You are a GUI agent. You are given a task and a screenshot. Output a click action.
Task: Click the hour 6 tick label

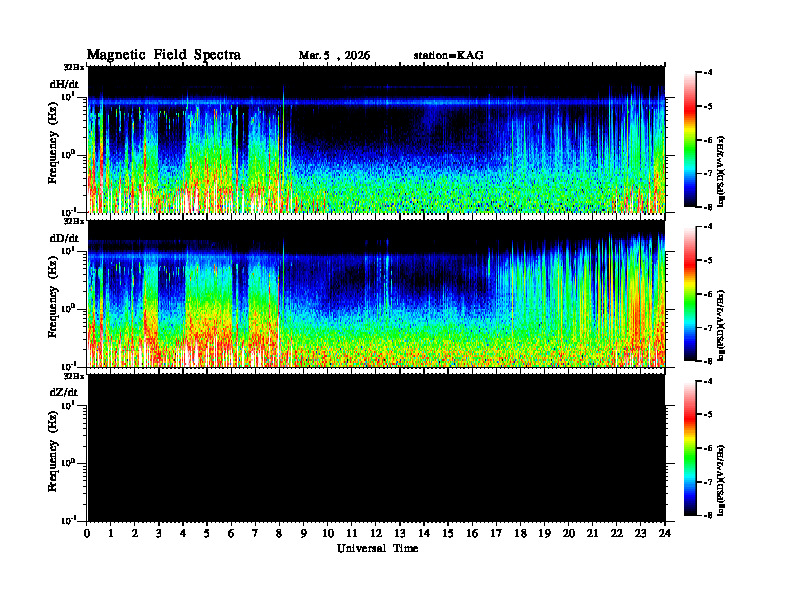tap(231, 534)
